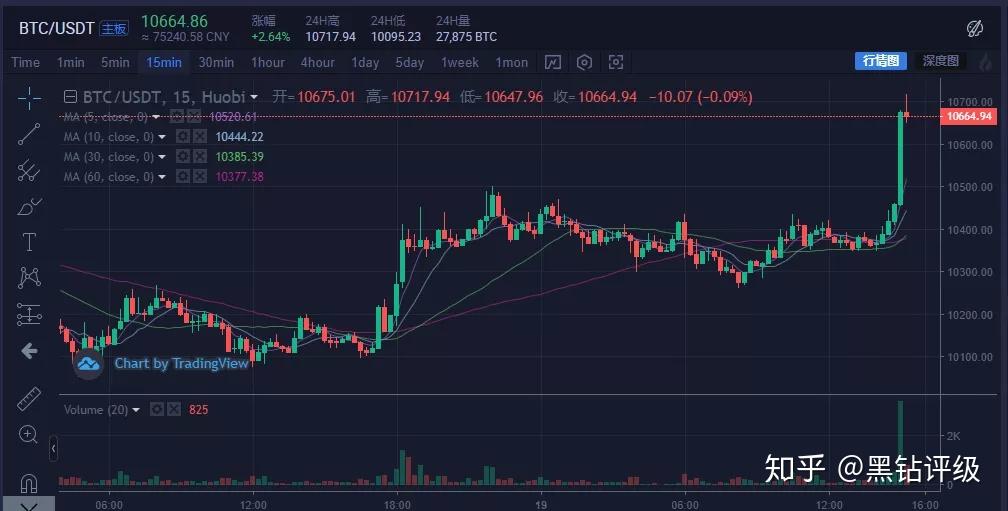The height and width of the screenshot is (511, 1008).
Task: Select 1min interval tab
Action: click(71, 62)
